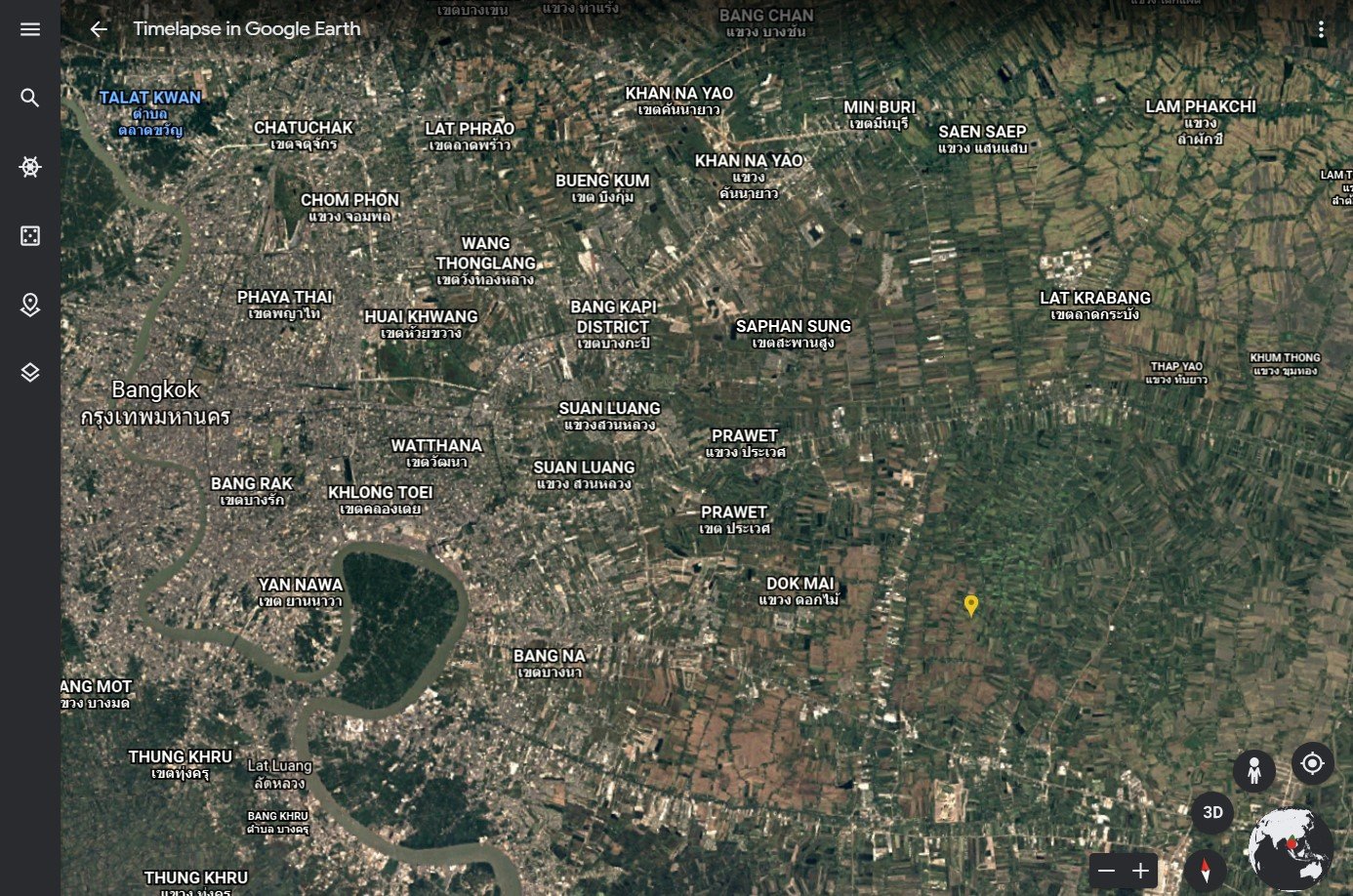The width and height of the screenshot is (1353, 896).
Task: Click the Bangkok city label
Action: [155, 390]
